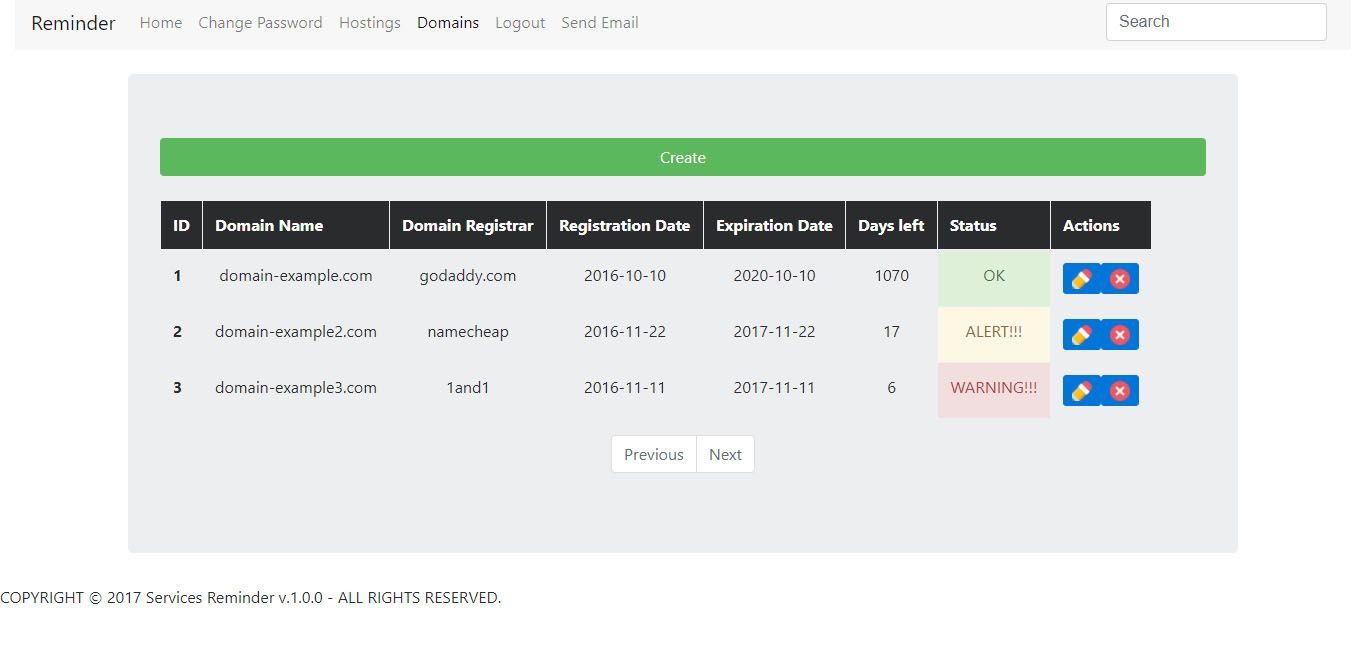
Task: Focus the Search input field
Action: (1216, 22)
